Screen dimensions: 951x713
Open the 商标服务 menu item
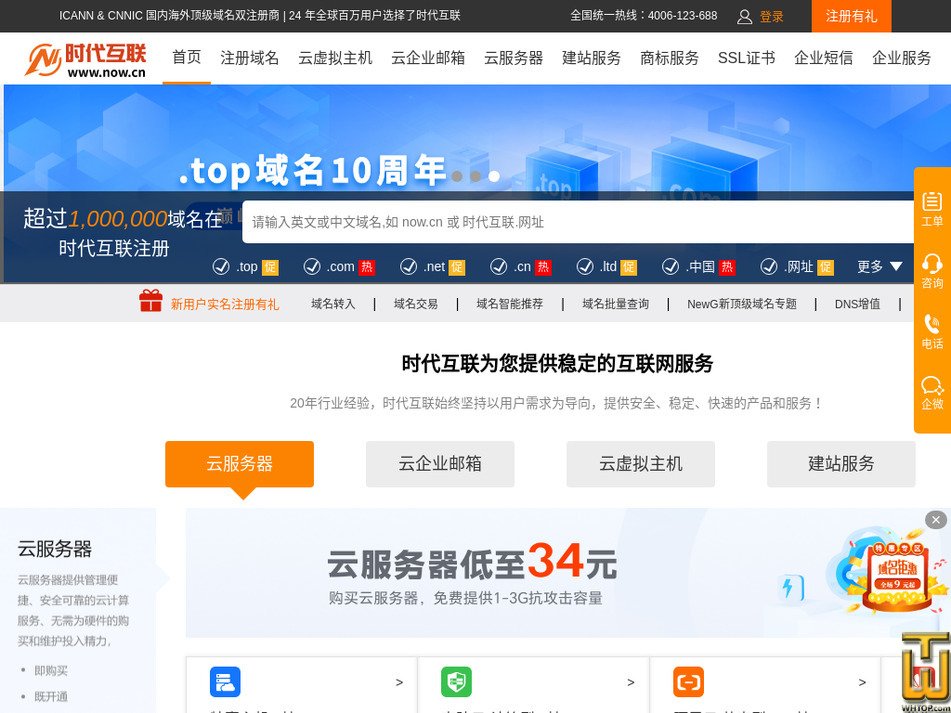(x=666, y=57)
